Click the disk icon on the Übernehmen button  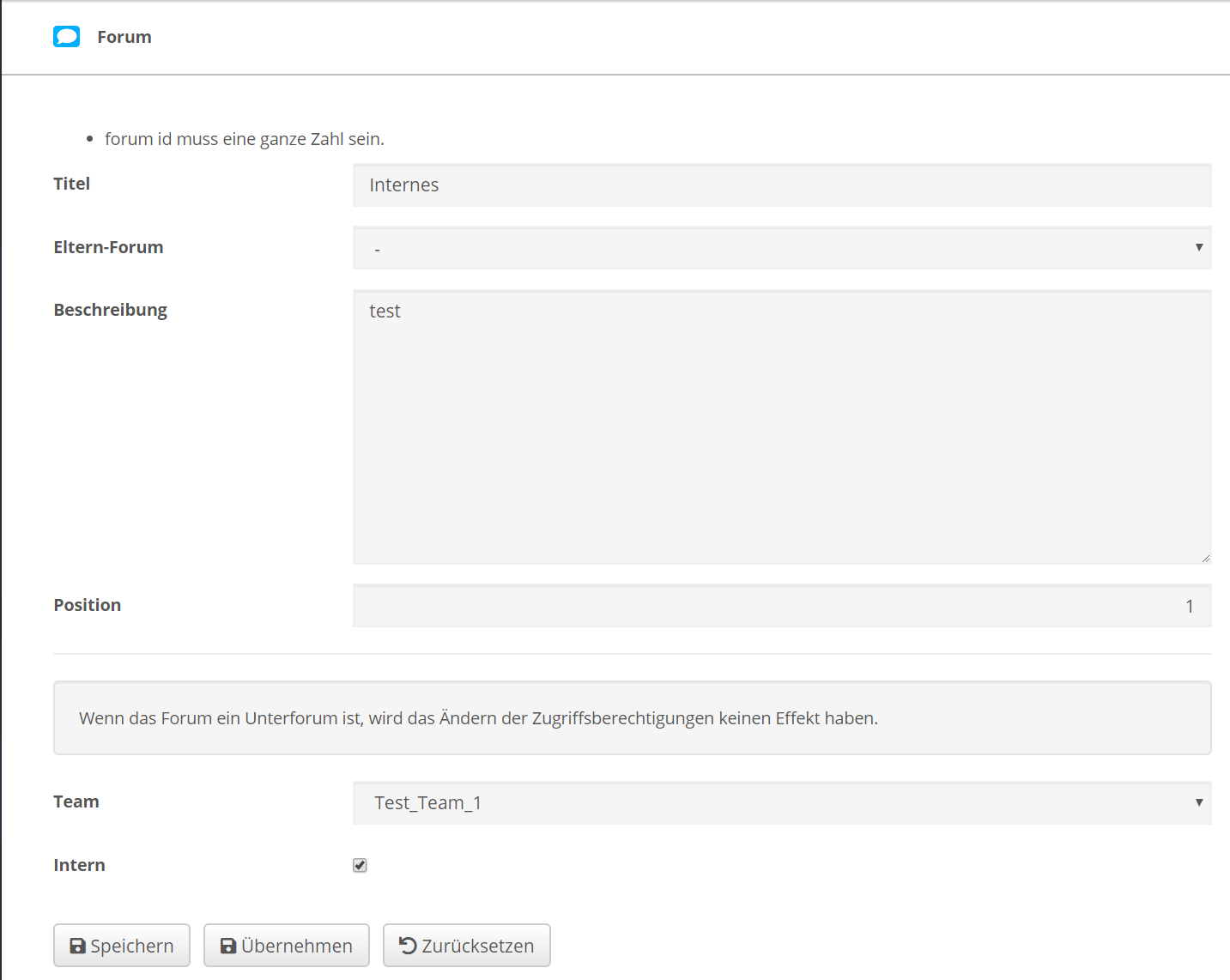(x=227, y=945)
